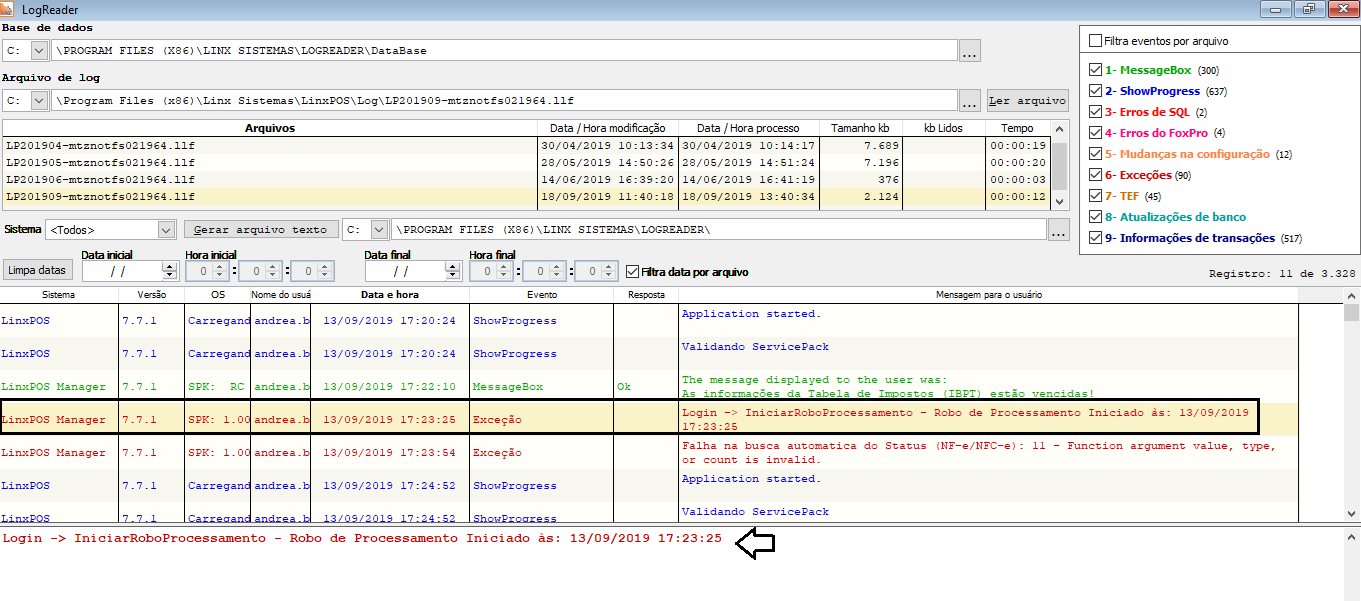Open drive dropdown for text output path
The width and height of the screenshot is (1361, 601).
point(380,230)
